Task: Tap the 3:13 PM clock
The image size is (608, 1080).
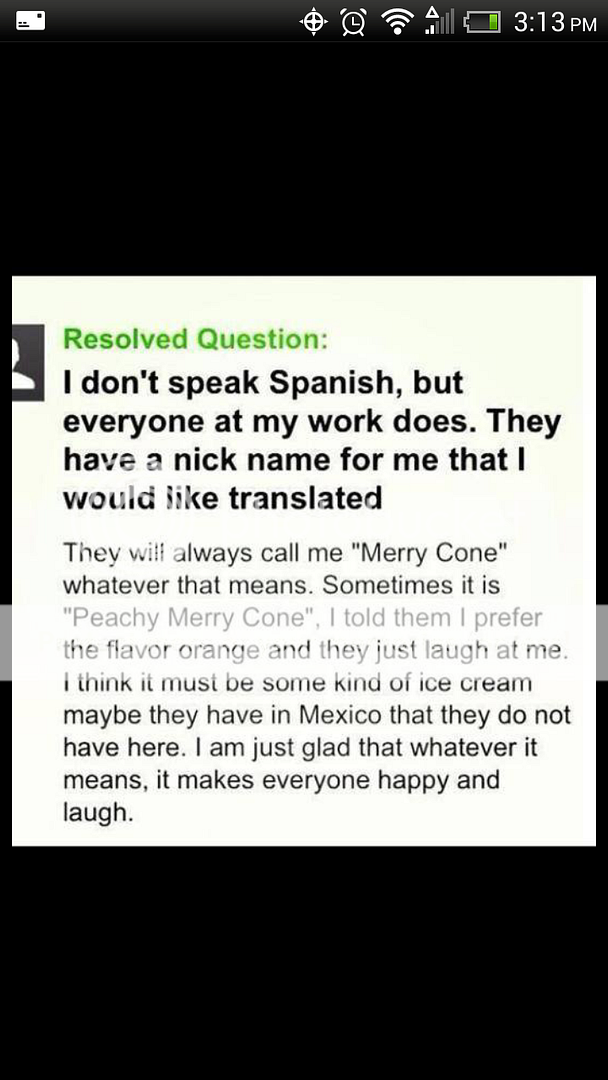Action: (x=555, y=23)
